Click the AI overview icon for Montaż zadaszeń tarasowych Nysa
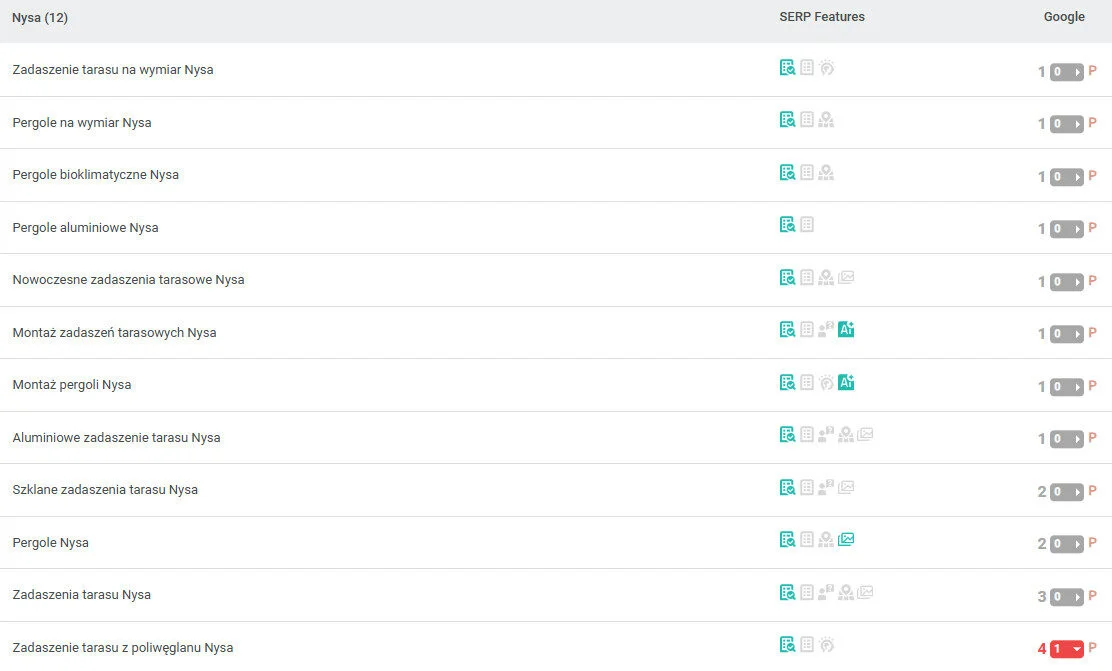The width and height of the screenshot is (1112, 671). (x=846, y=330)
